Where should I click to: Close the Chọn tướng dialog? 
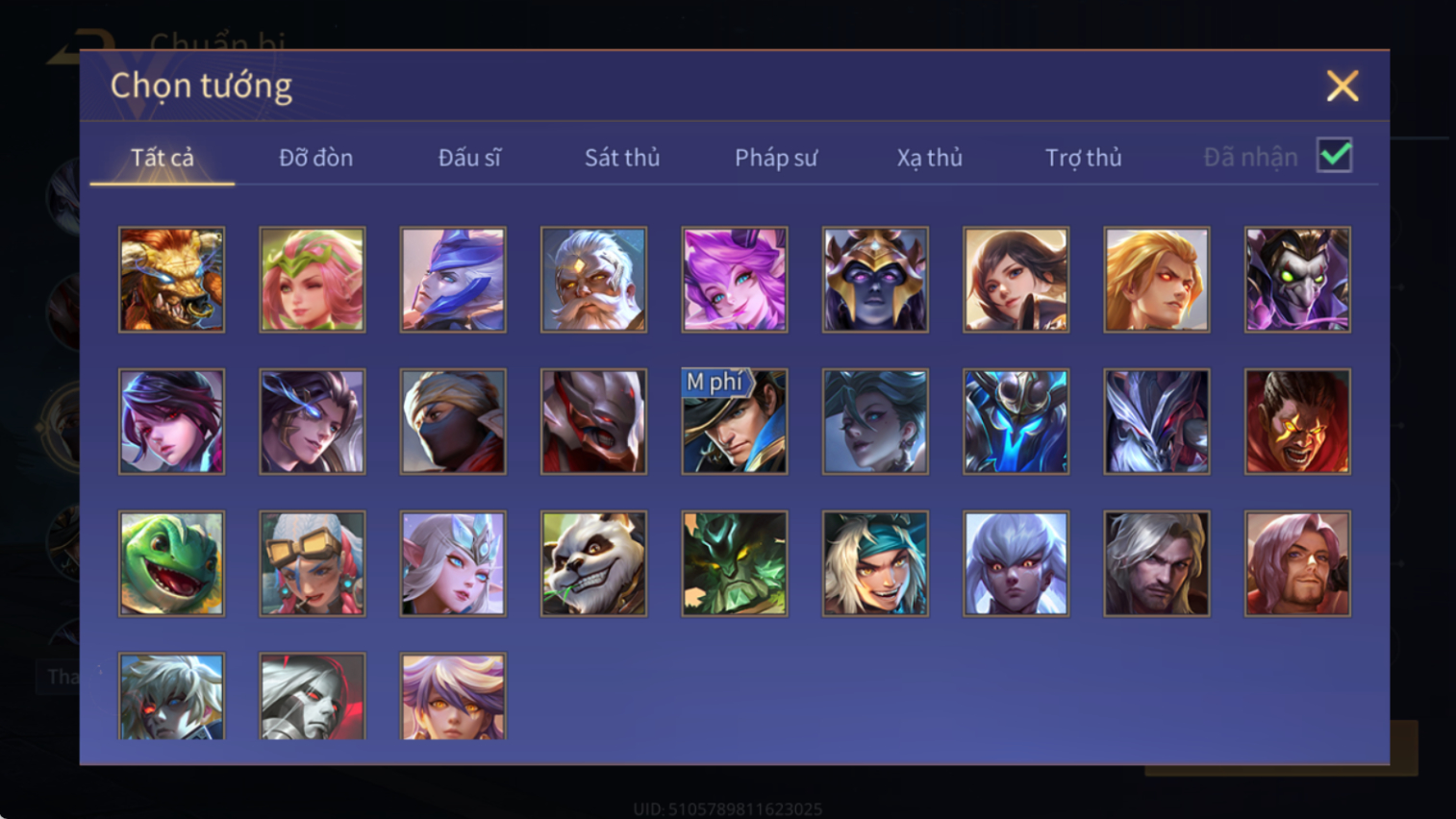[1343, 87]
